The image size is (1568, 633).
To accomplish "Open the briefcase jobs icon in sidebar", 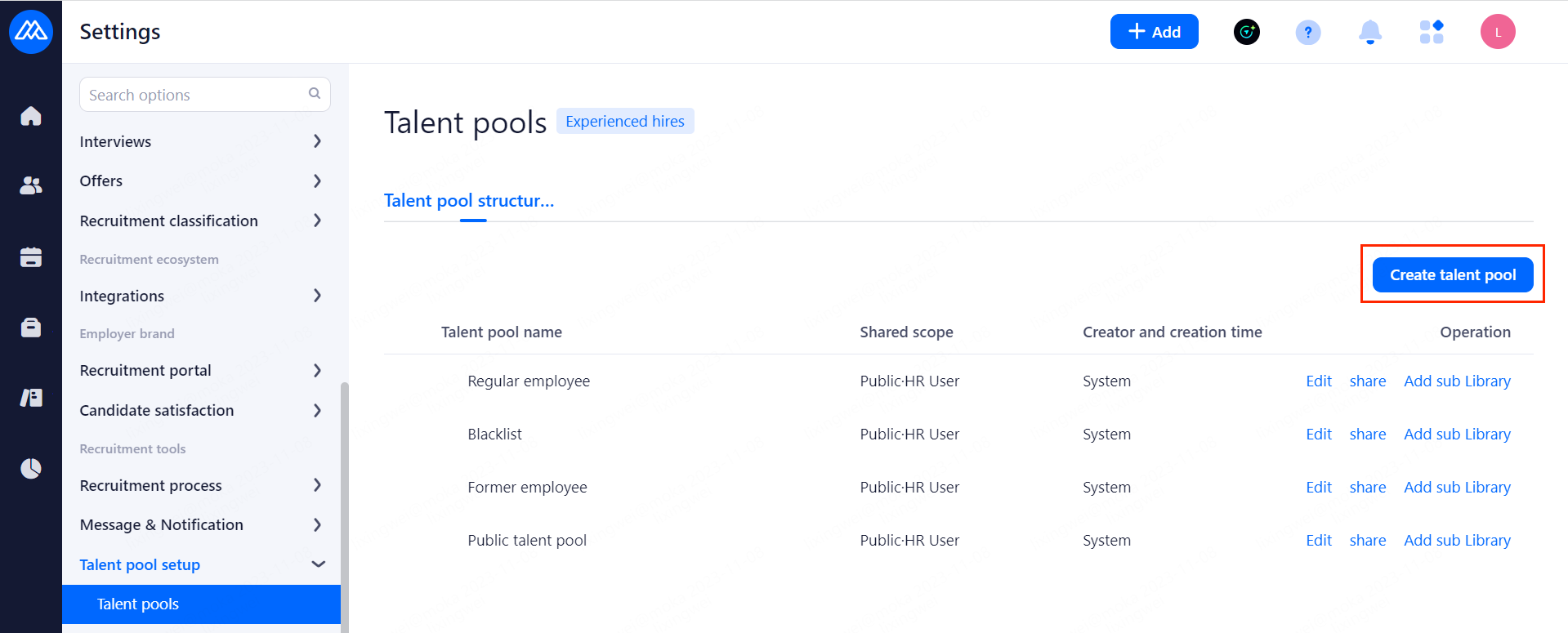I will [31, 328].
